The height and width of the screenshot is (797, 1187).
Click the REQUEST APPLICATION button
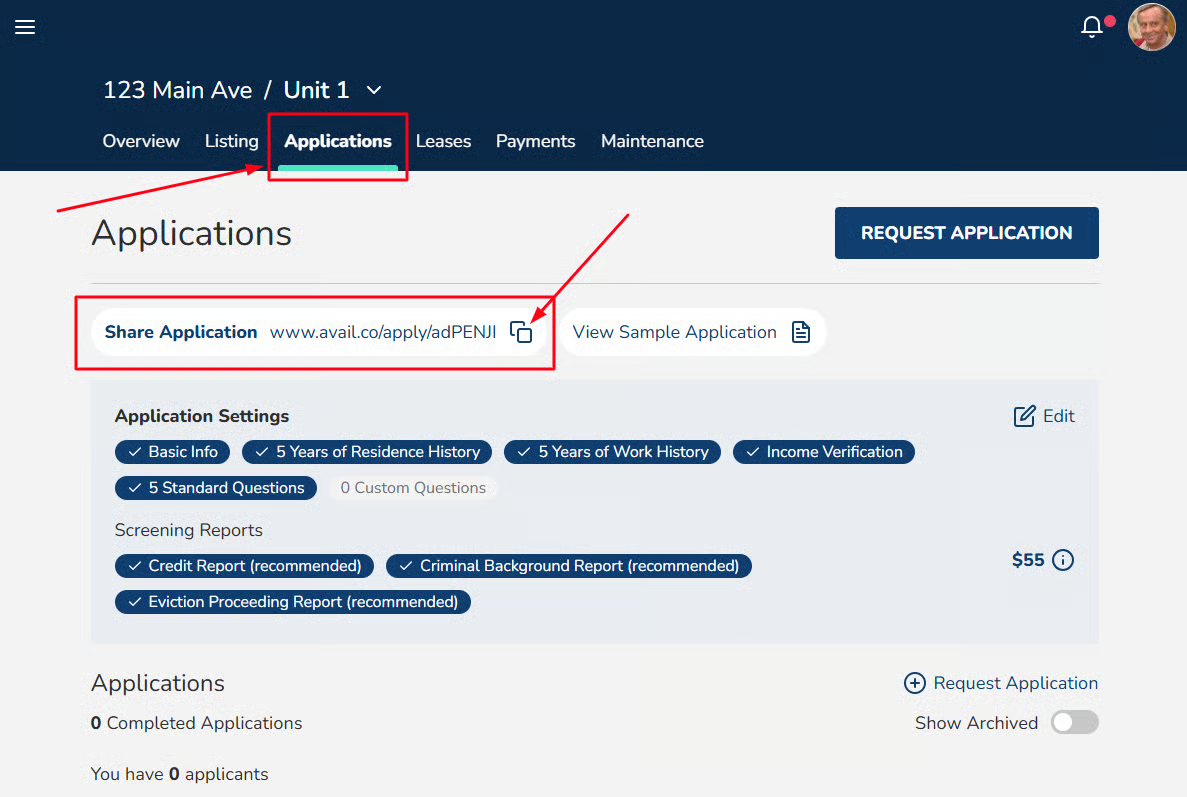click(x=967, y=233)
